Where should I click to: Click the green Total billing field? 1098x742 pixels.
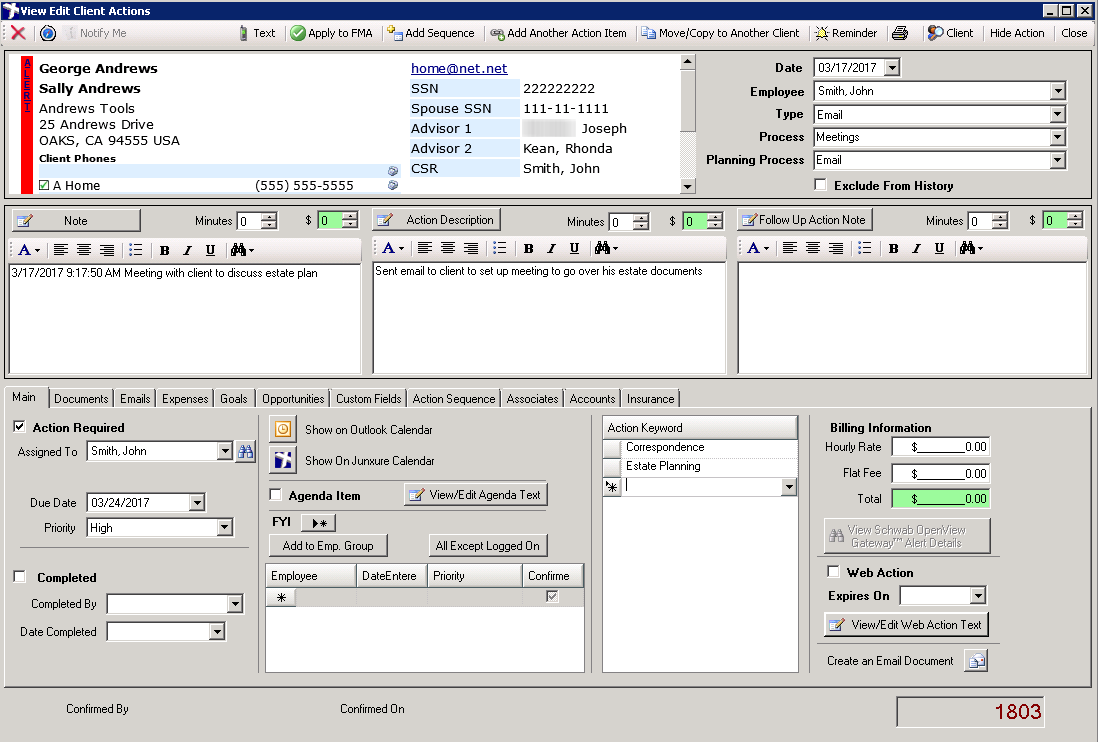click(x=939, y=498)
